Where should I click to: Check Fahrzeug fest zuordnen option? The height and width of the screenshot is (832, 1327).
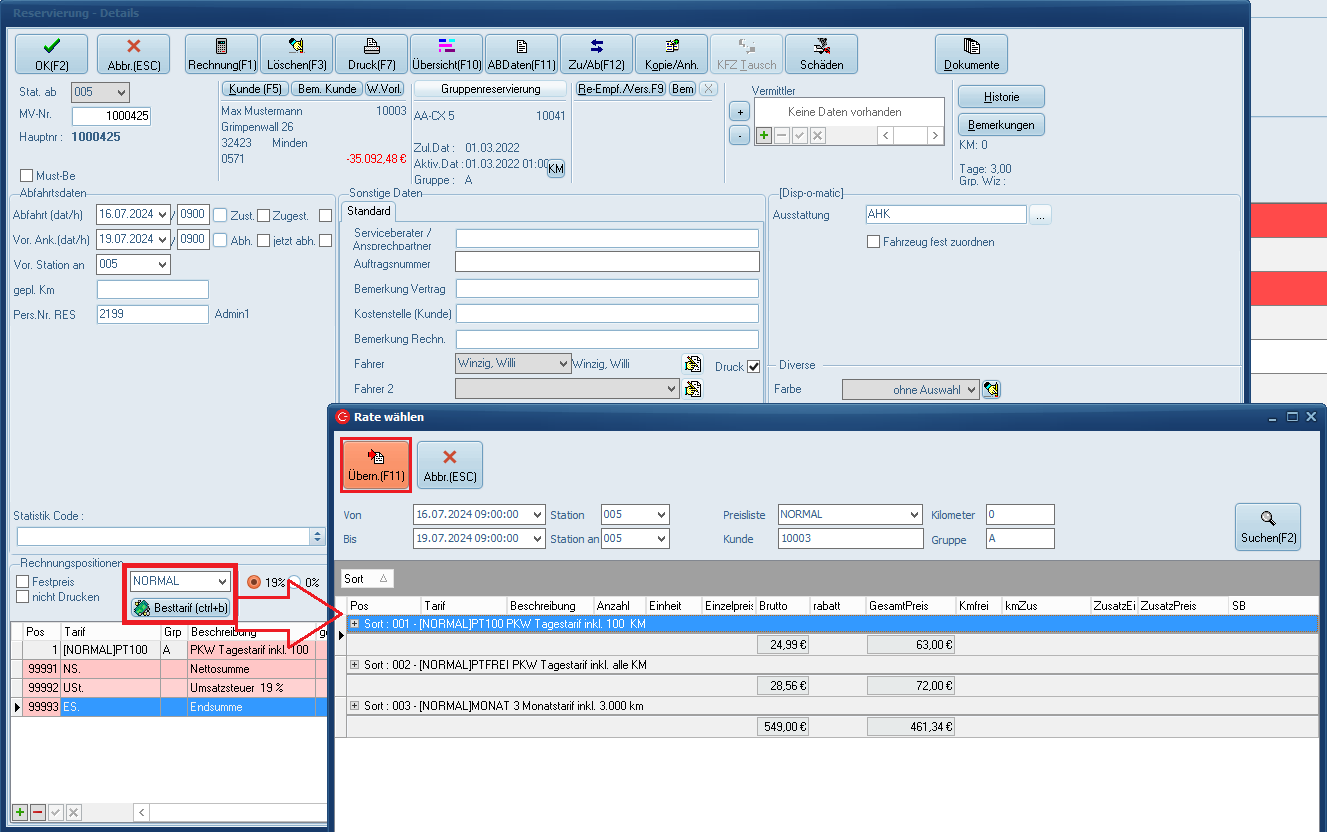(x=874, y=242)
